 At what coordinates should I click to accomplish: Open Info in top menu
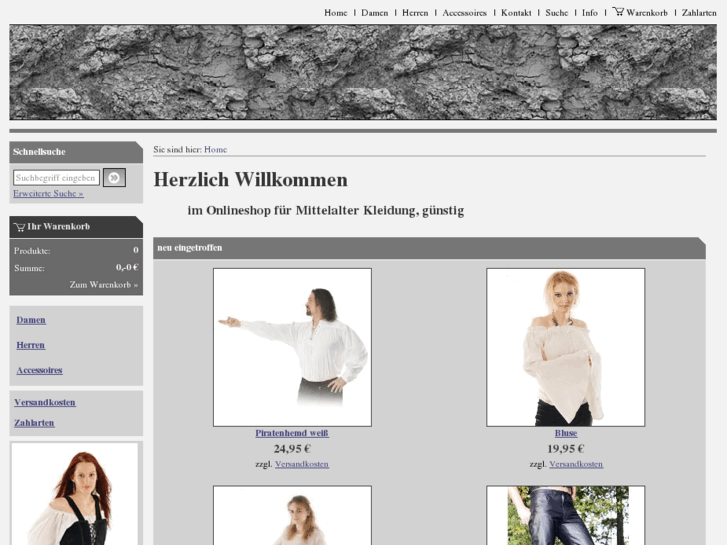coord(590,13)
